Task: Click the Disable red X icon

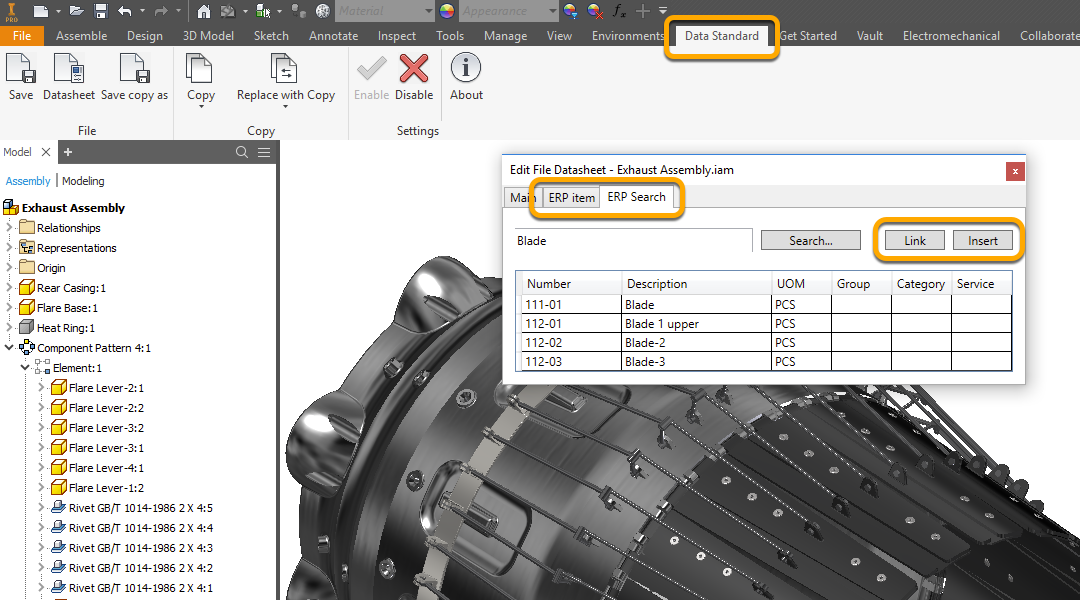Action: (x=414, y=70)
